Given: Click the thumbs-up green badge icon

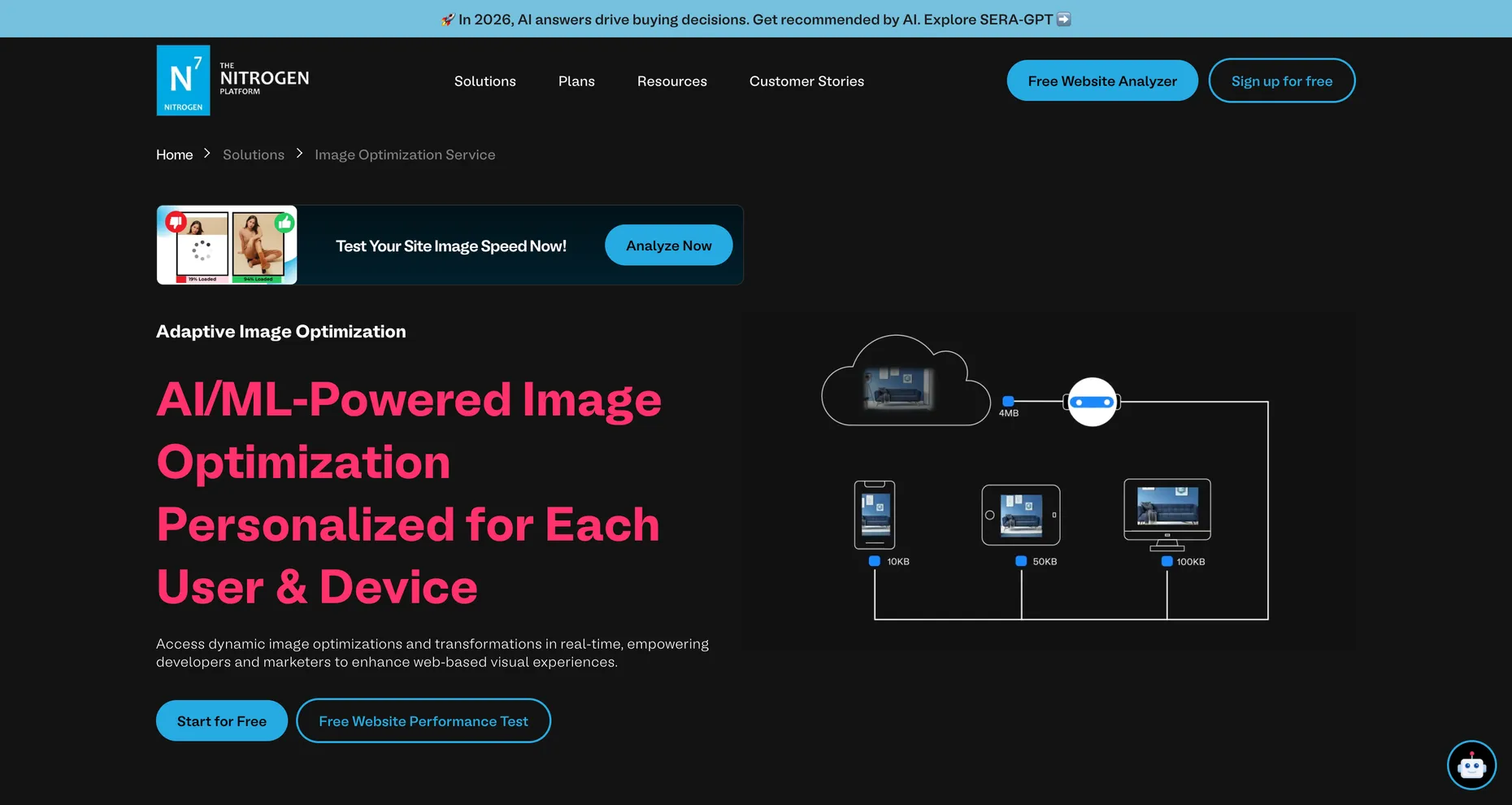Looking at the screenshot, I should point(284,222).
